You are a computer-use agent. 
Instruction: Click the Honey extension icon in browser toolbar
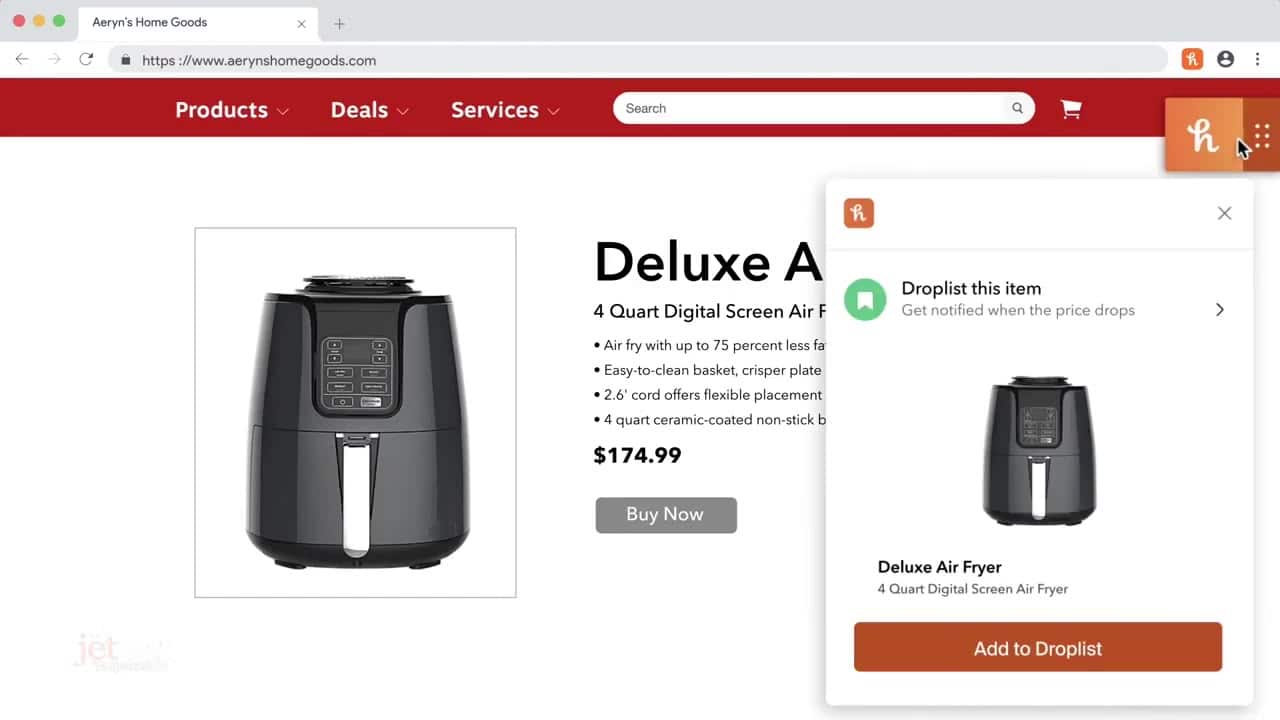point(1192,59)
